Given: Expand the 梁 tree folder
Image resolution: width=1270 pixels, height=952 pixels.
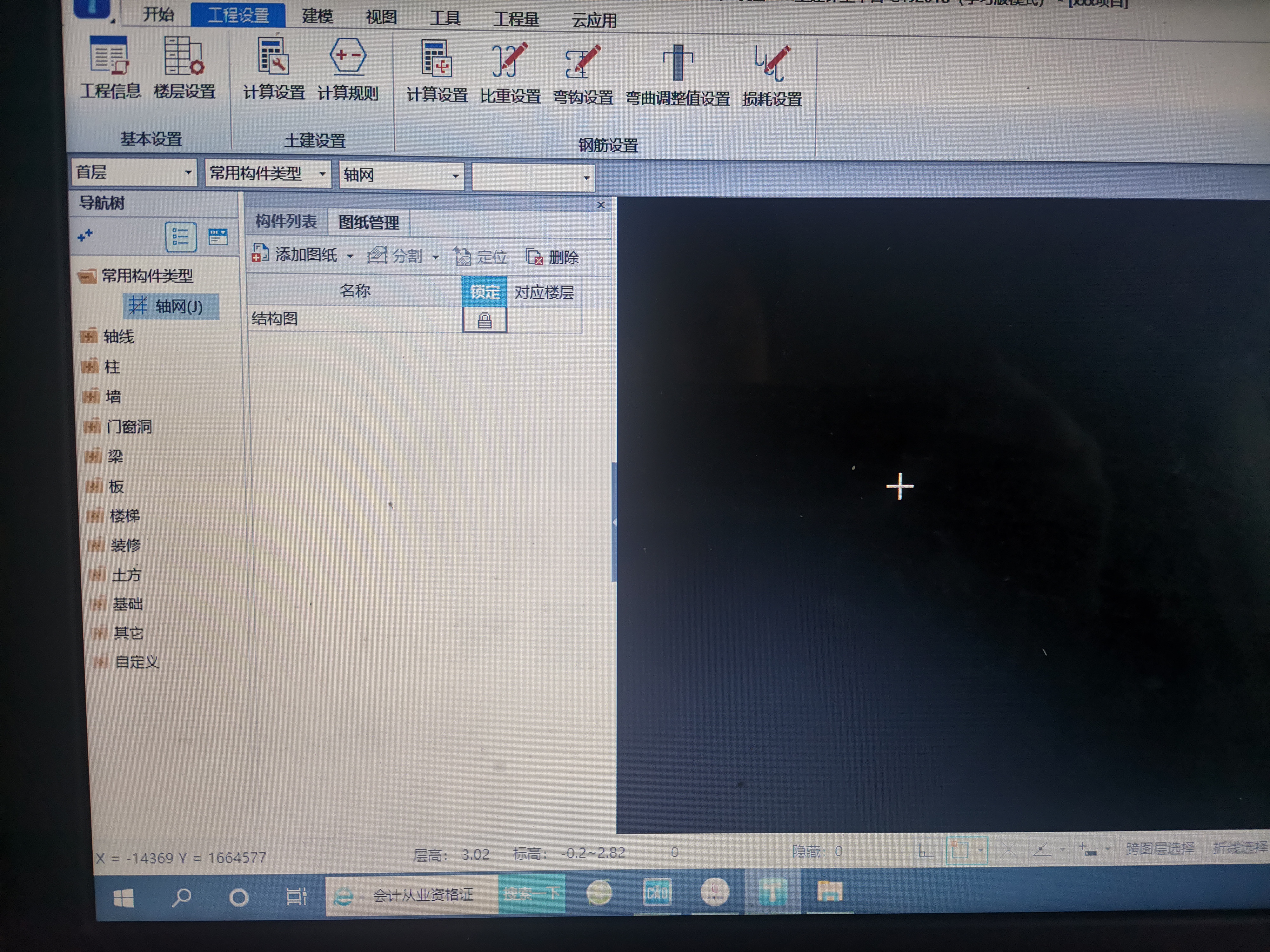Looking at the screenshot, I should (92, 456).
